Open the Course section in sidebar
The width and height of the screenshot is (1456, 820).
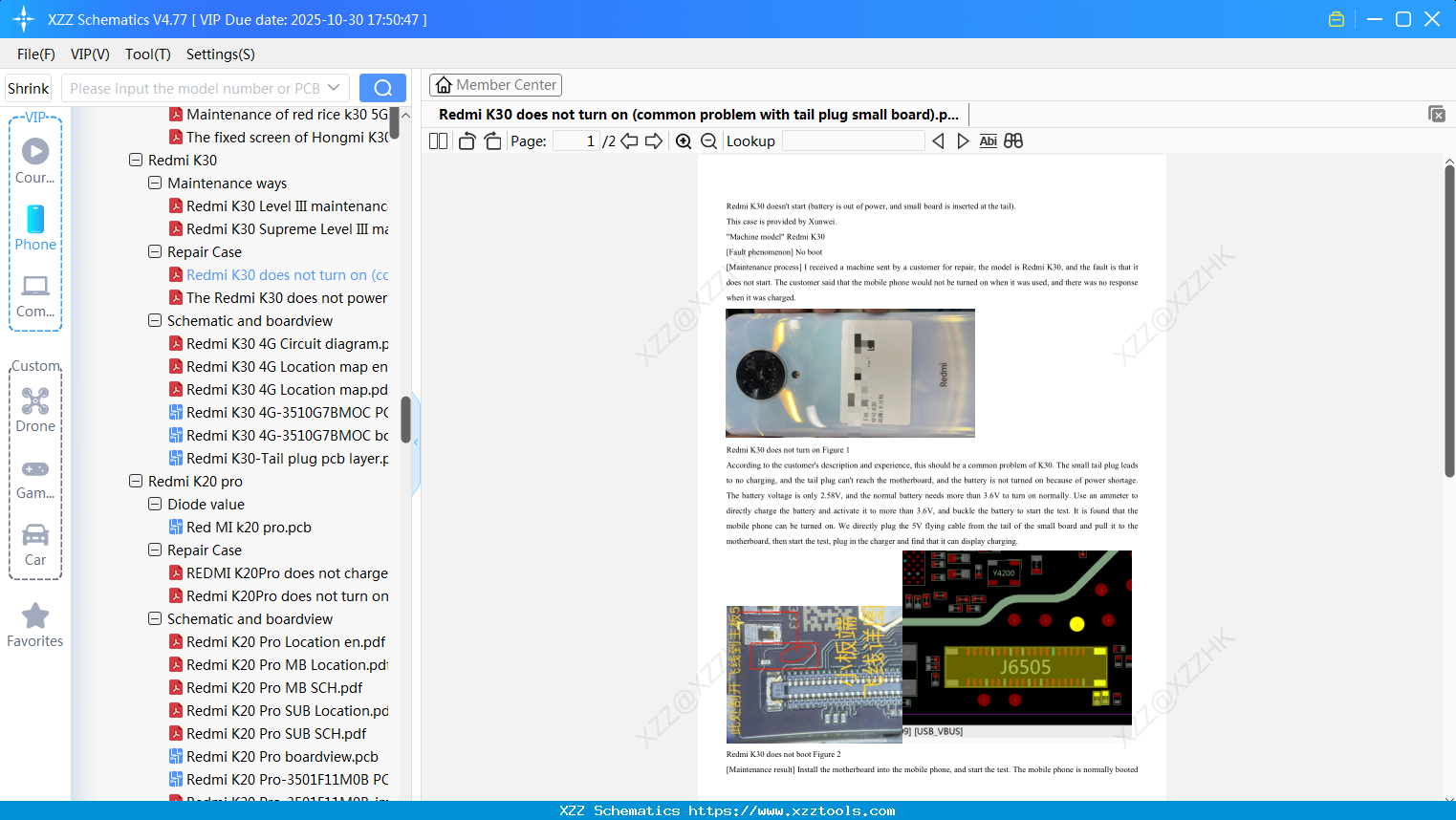pos(35,161)
